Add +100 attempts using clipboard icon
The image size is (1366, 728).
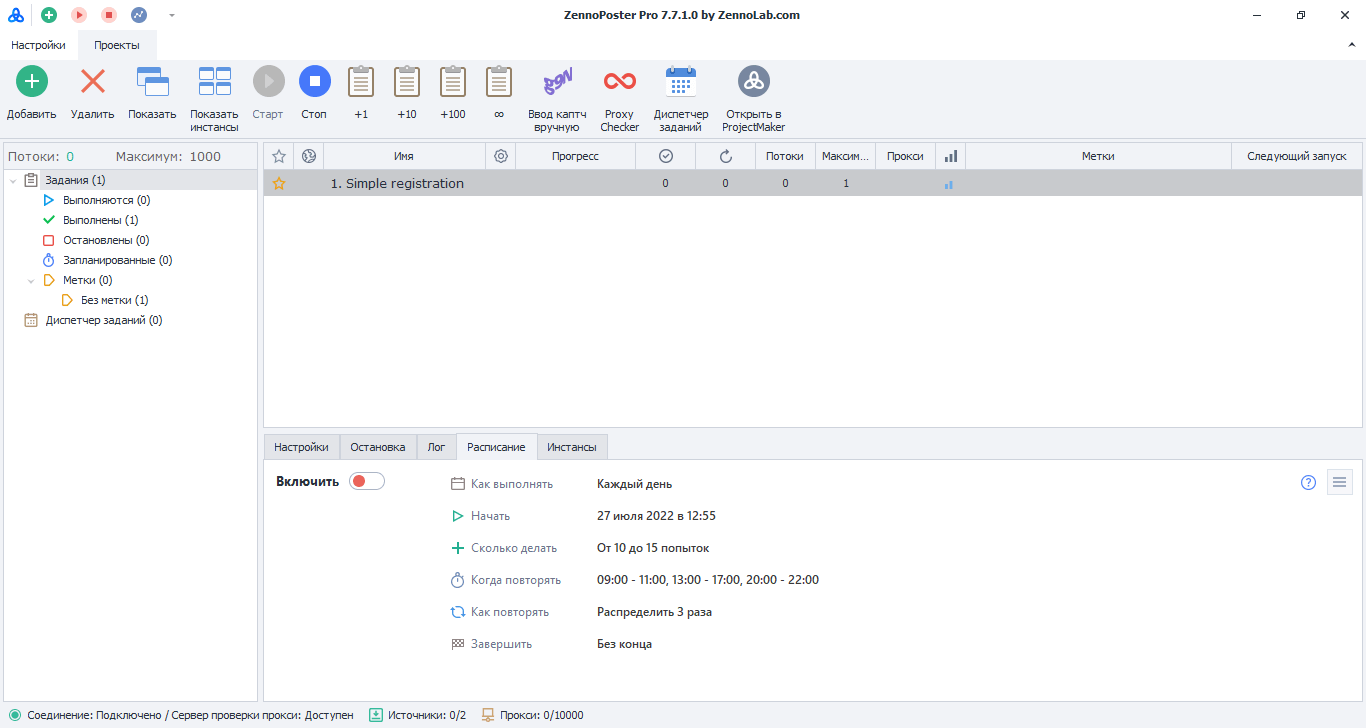453,82
